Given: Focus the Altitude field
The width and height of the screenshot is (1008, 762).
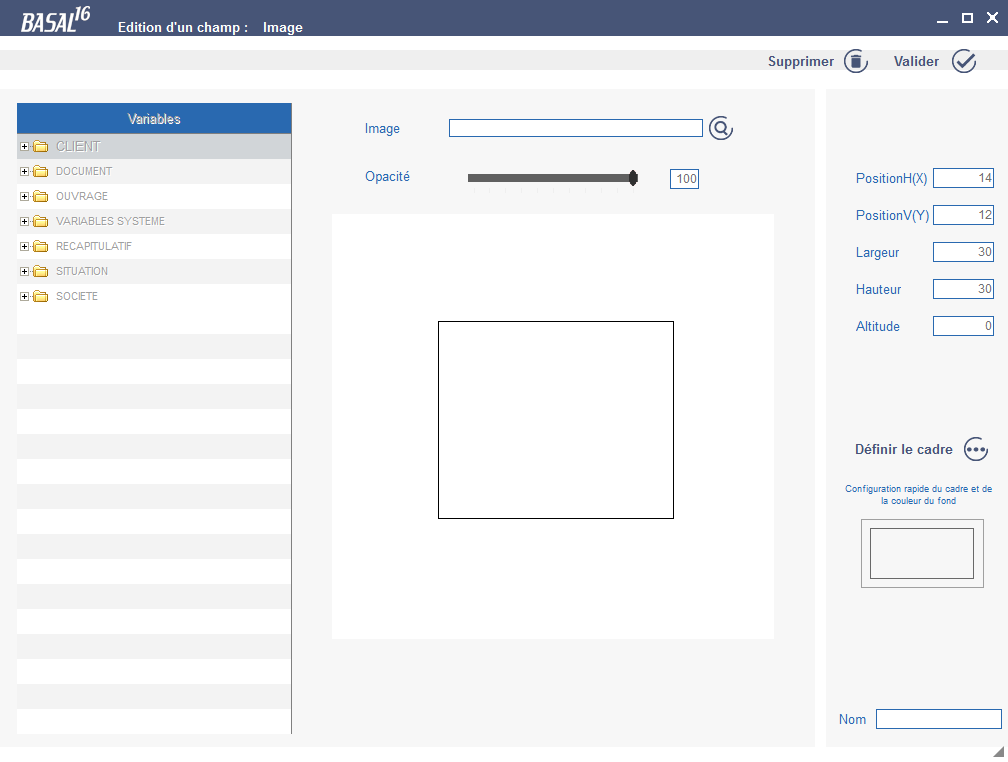Looking at the screenshot, I should click(x=963, y=326).
